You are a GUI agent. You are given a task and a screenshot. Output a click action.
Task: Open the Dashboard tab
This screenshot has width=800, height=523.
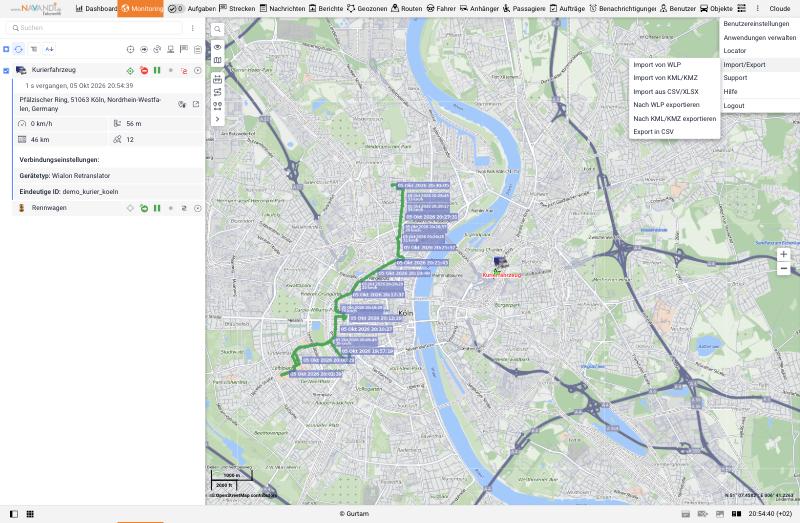click(96, 9)
